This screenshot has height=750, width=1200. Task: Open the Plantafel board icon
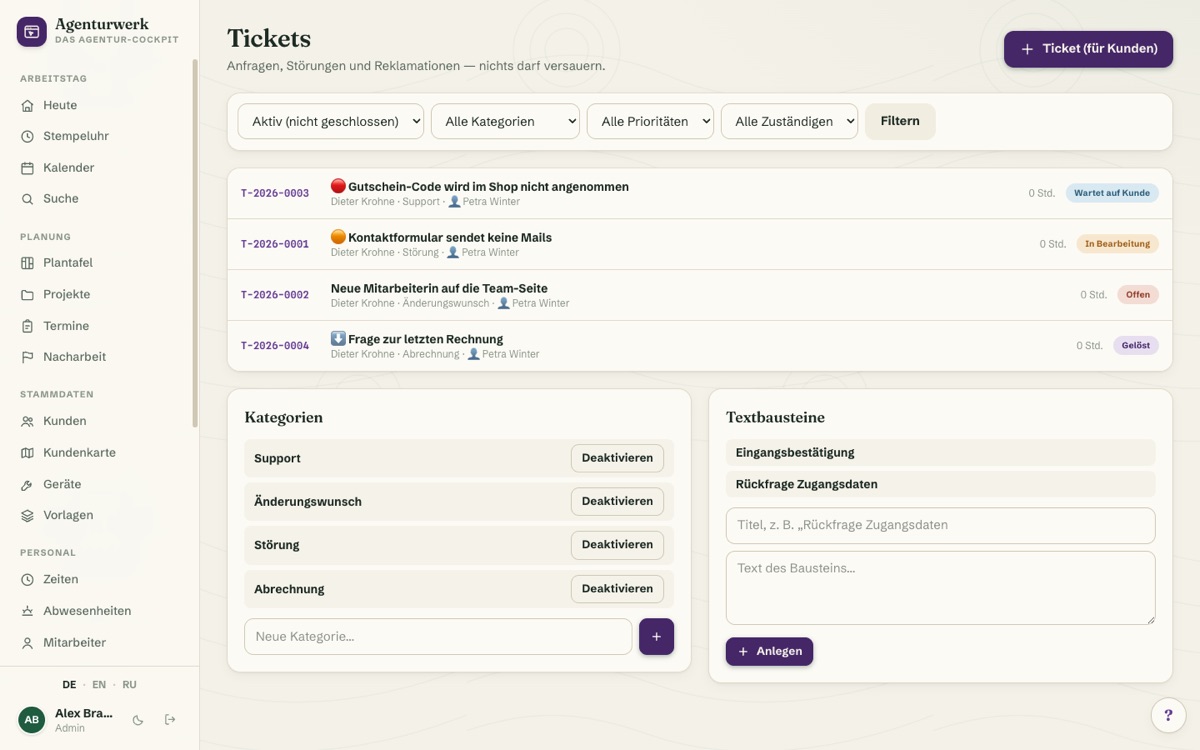[x=27, y=263]
